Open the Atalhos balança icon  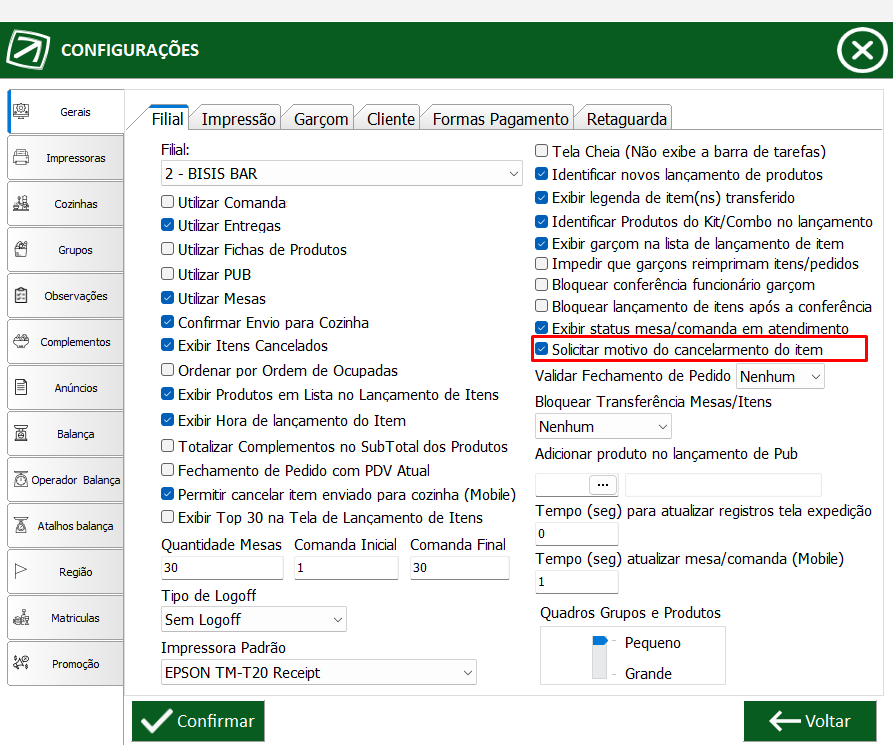click(x=21, y=525)
